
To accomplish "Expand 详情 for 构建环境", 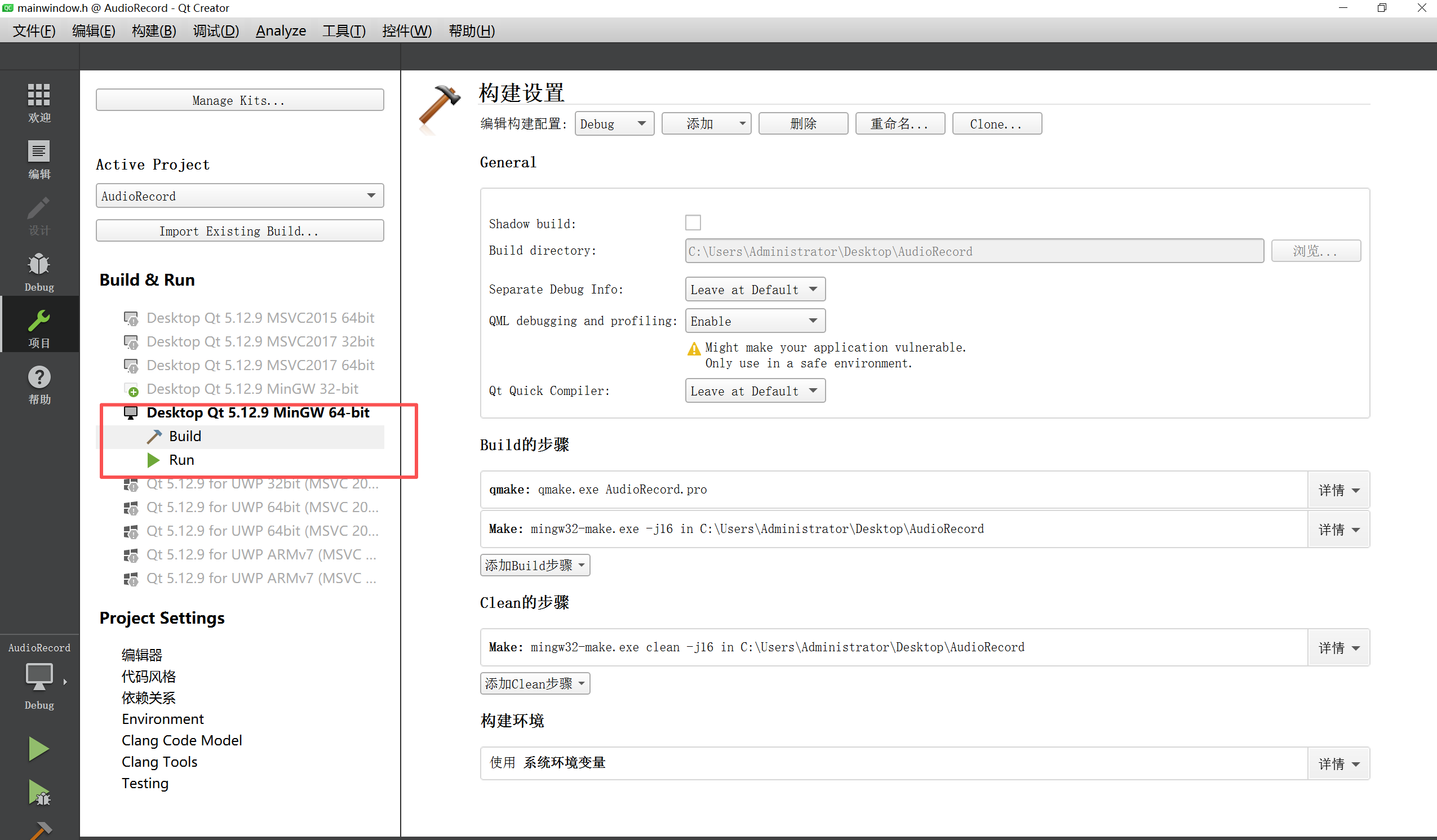I will coord(1339,764).
